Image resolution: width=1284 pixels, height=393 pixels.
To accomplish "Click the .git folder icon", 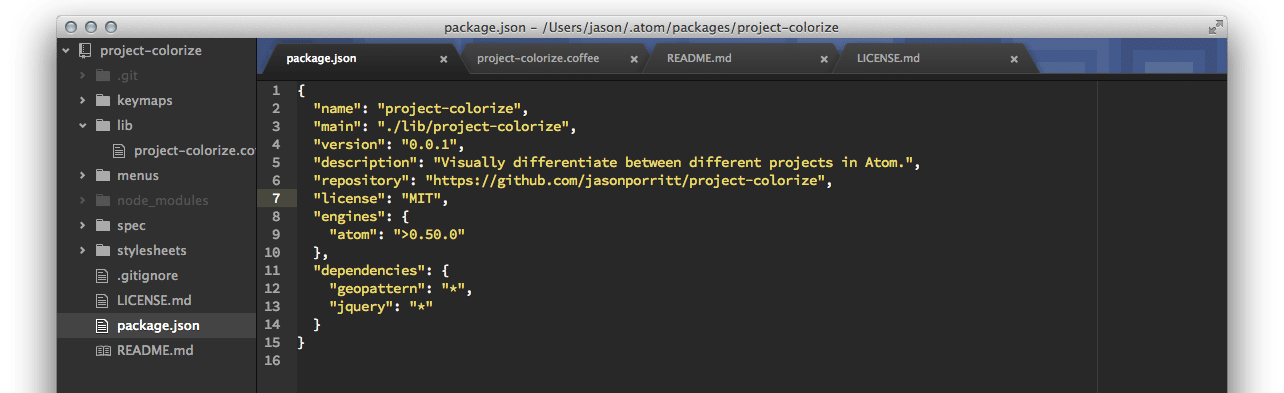I will click(x=102, y=76).
